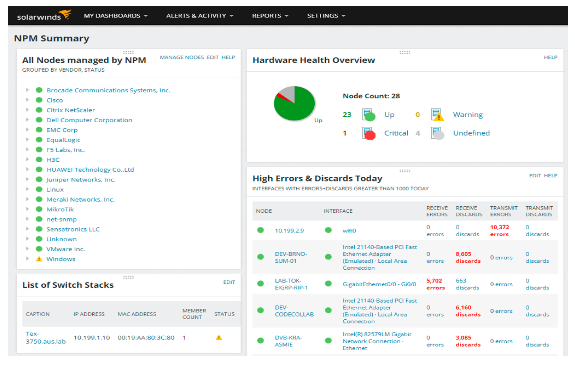Expand the Brocade Communications Systems node group

tap(27, 90)
